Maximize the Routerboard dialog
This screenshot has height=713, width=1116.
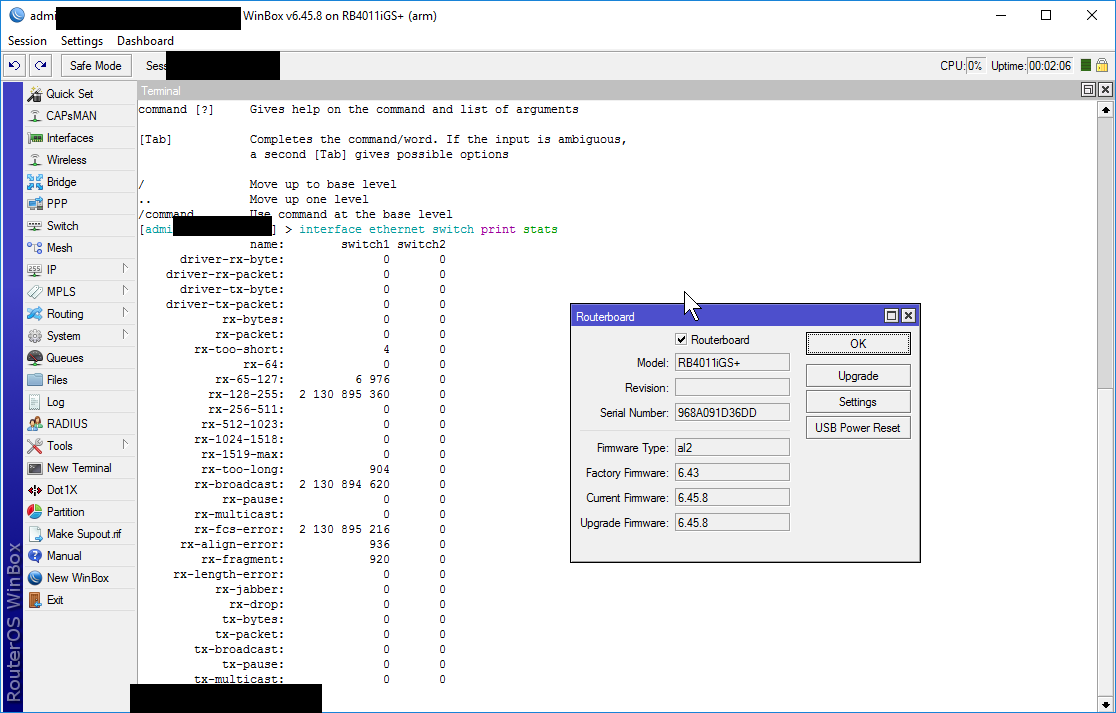coord(891,316)
